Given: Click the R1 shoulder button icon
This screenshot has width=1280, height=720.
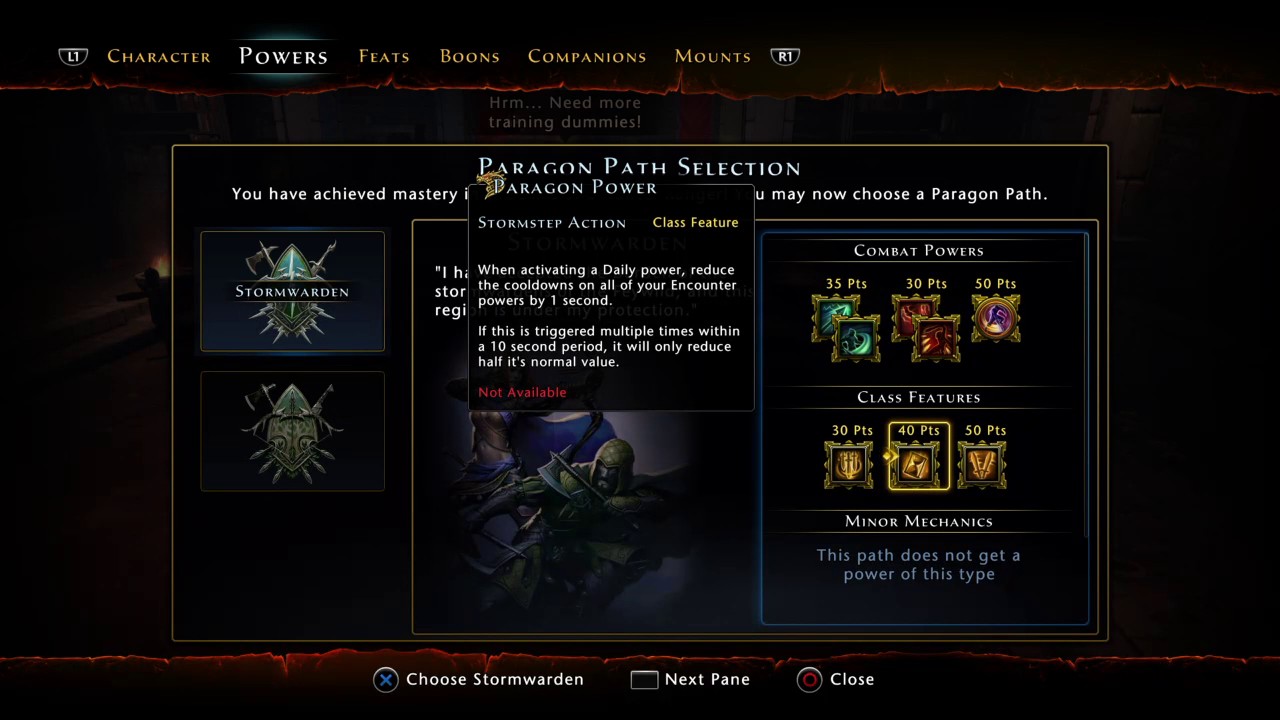Looking at the screenshot, I should coord(785,56).
